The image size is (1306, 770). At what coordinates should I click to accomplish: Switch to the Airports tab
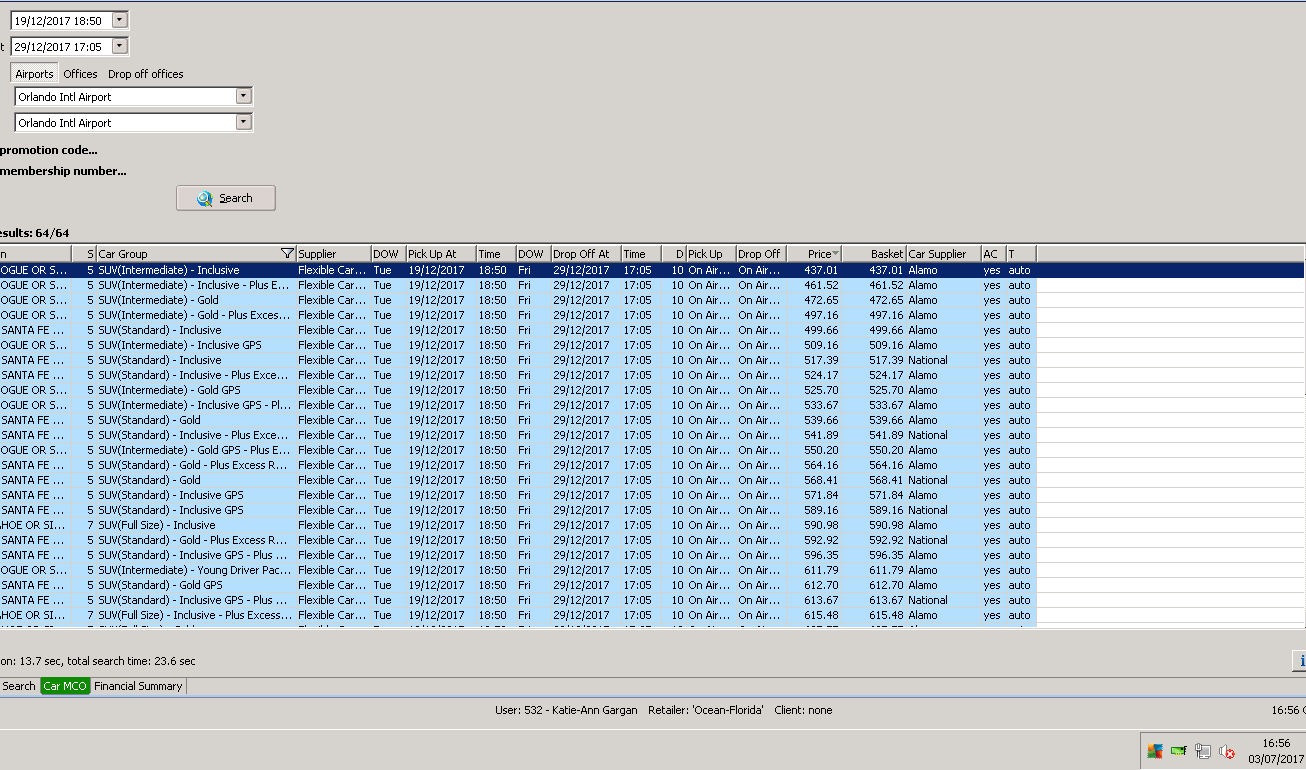35,74
